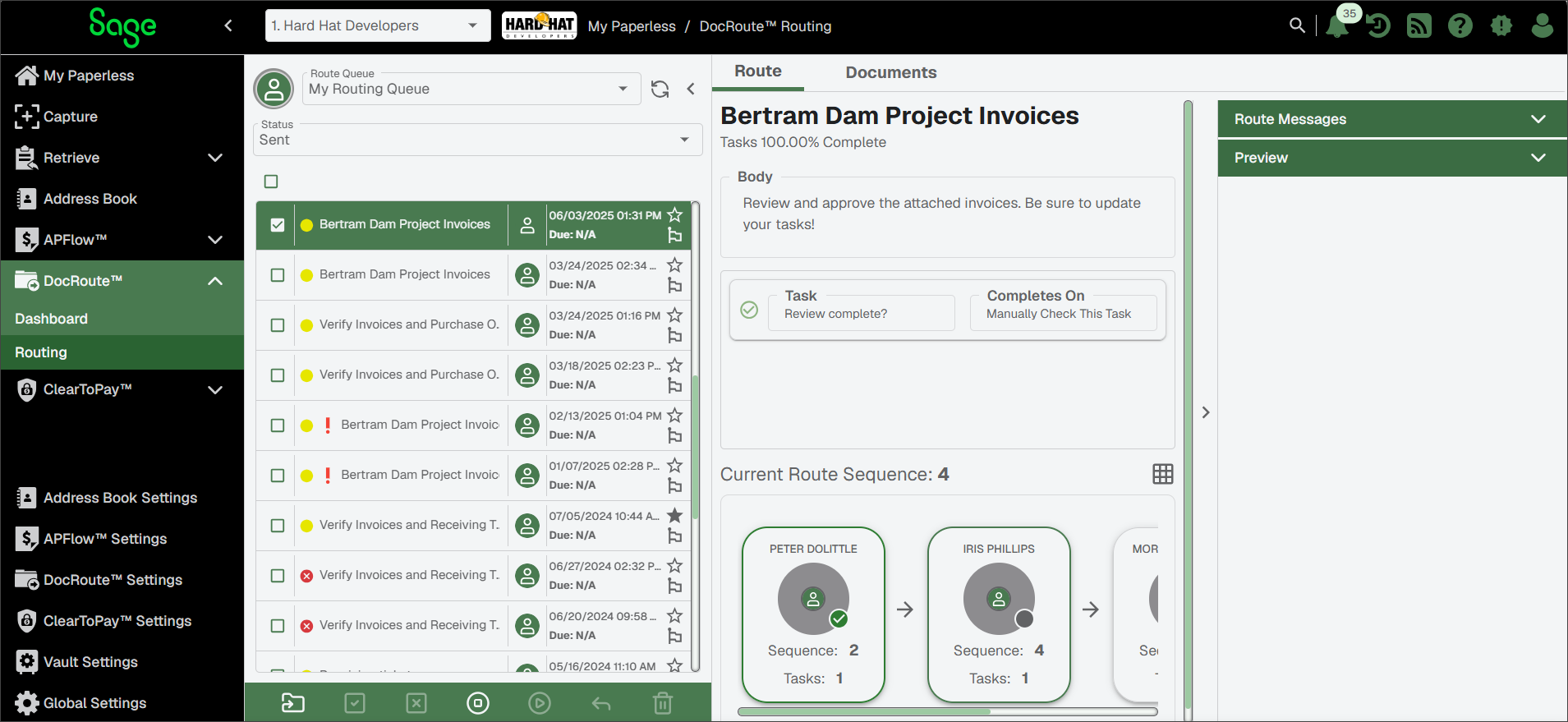The image size is (1568, 722).
Task: Unstar the 07/05/2024 Verify Invoices route
Action: coord(675,516)
